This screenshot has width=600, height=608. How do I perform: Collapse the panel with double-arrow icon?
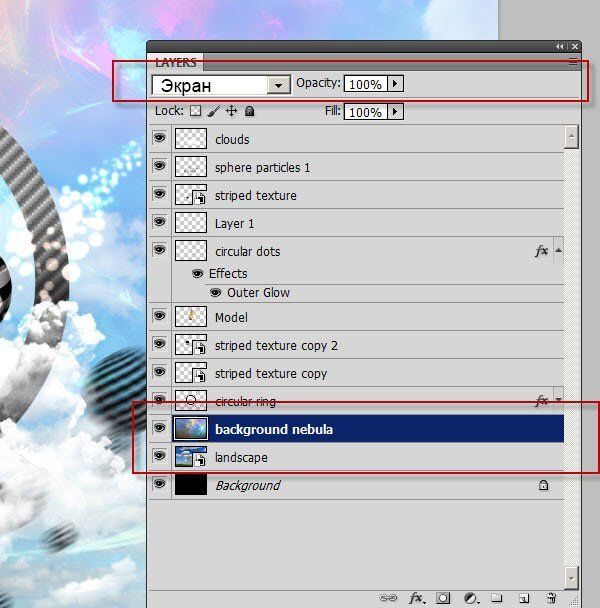(559, 47)
